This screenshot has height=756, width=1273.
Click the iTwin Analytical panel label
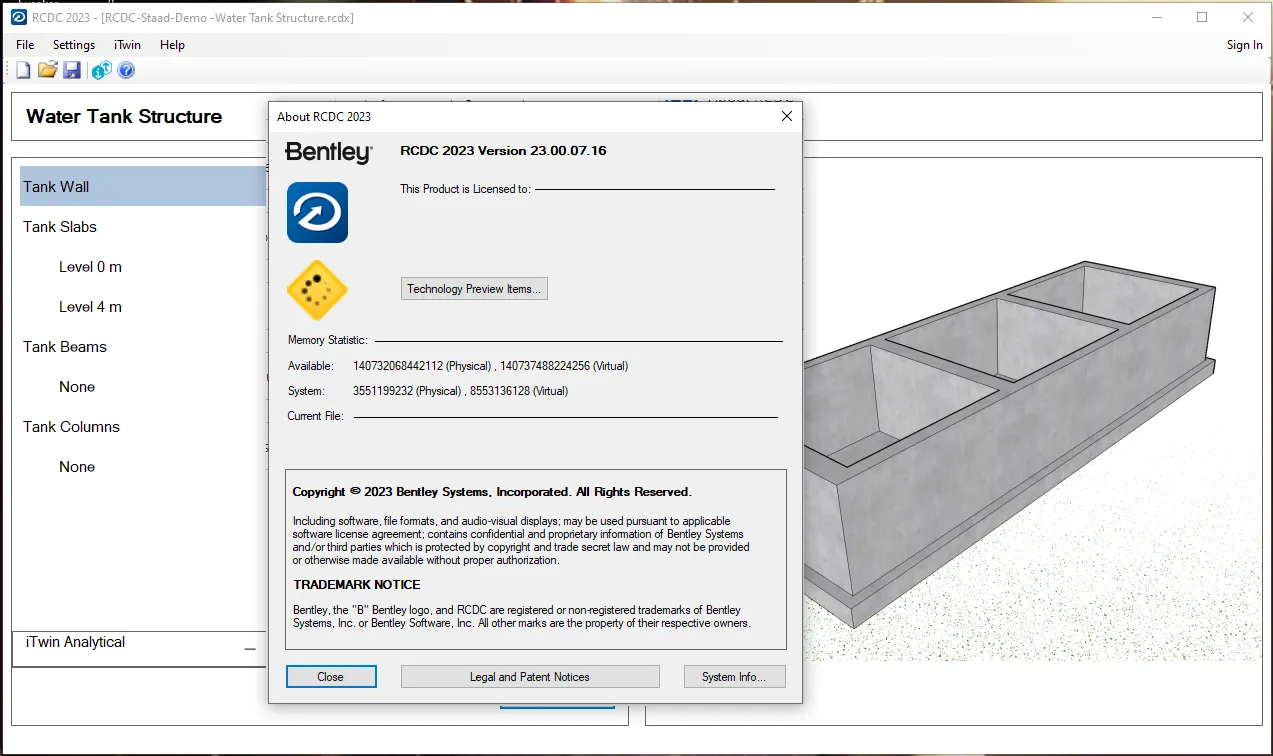(75, 642)
